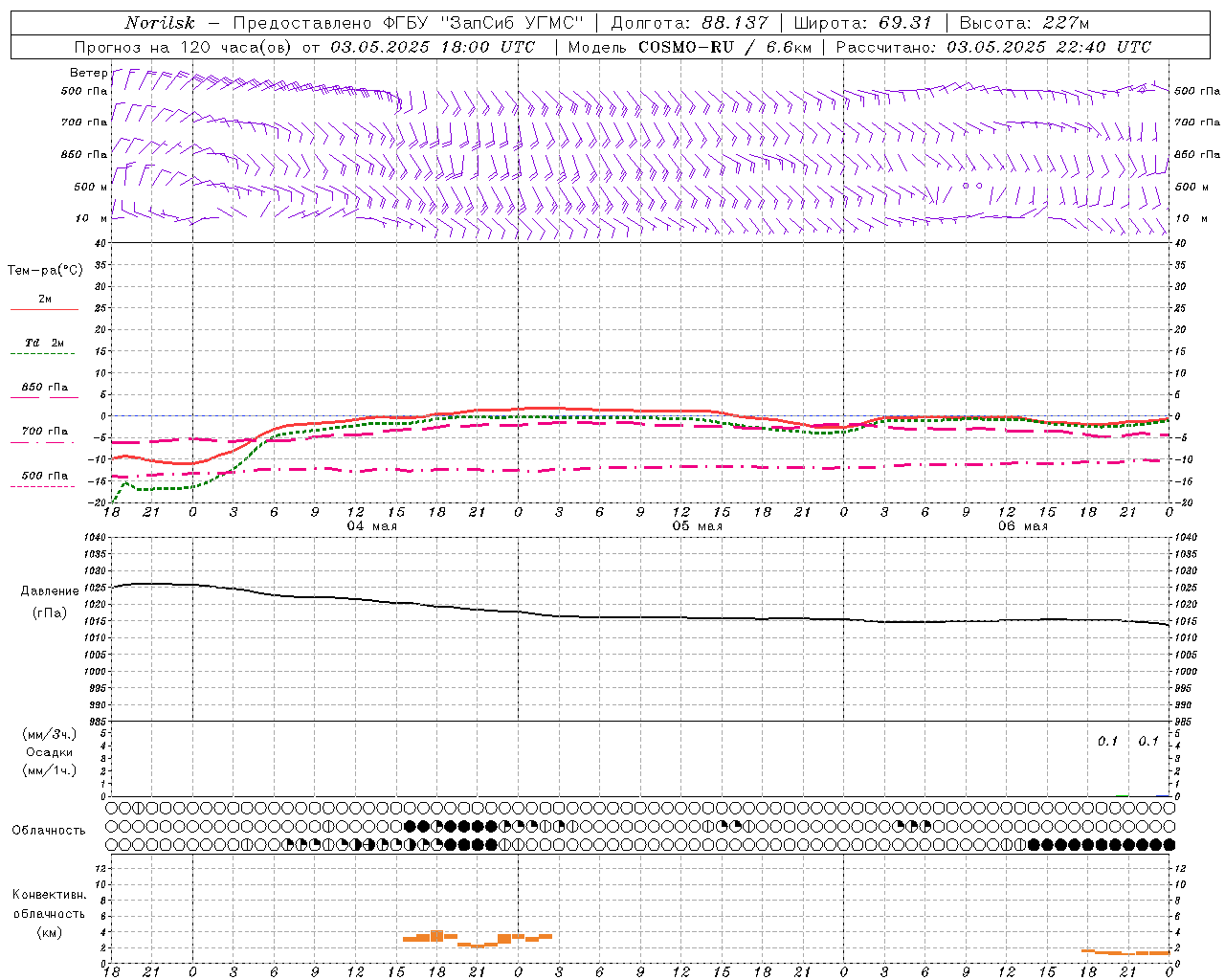Click the 'Облачность' cloud cover label
Screen dimensions: 1225x980
coord(49,830)
